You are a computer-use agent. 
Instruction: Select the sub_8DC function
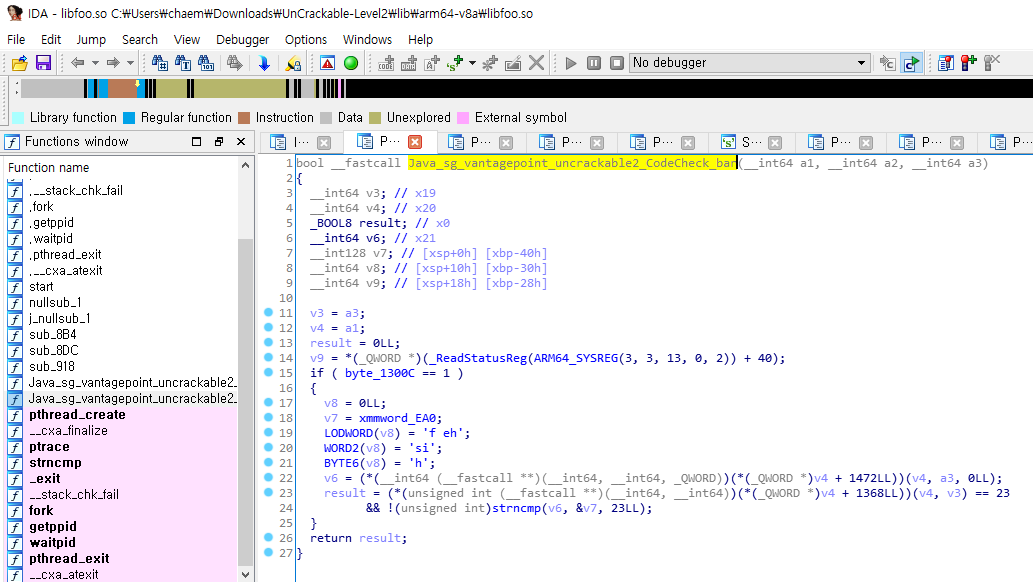[121, 351]
